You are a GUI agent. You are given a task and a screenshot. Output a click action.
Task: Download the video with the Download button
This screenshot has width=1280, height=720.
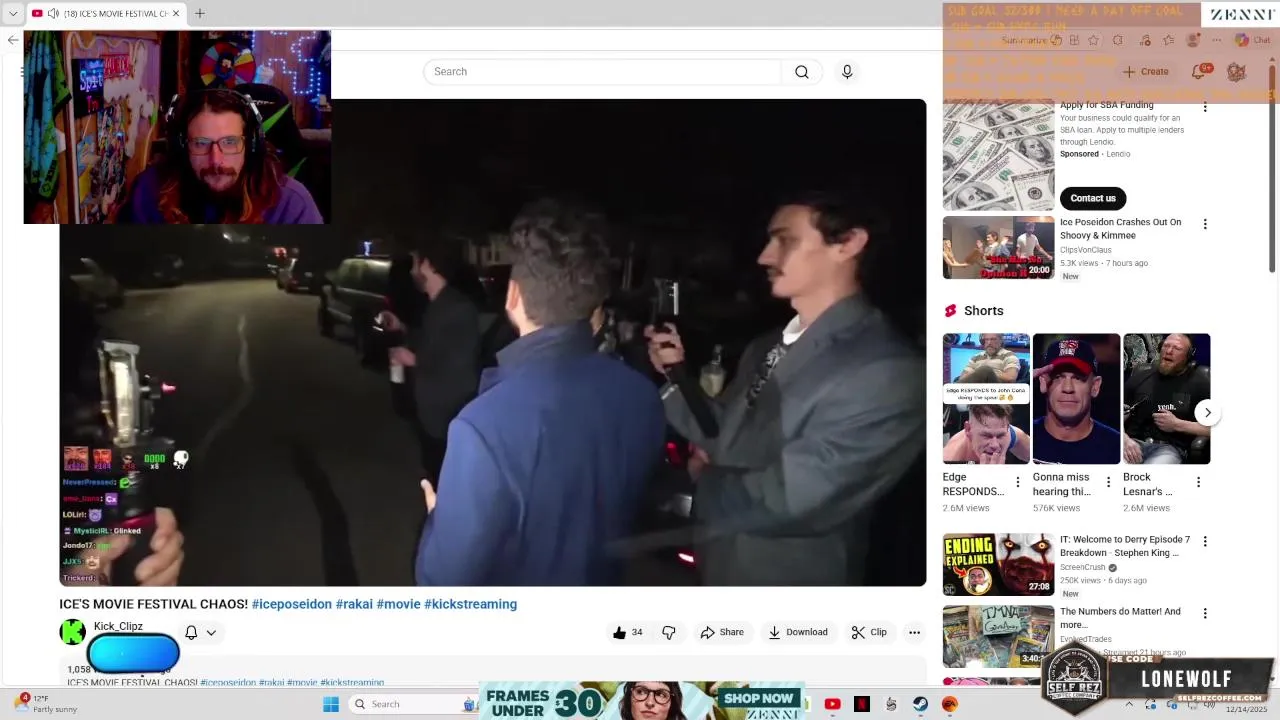[798, 632]
